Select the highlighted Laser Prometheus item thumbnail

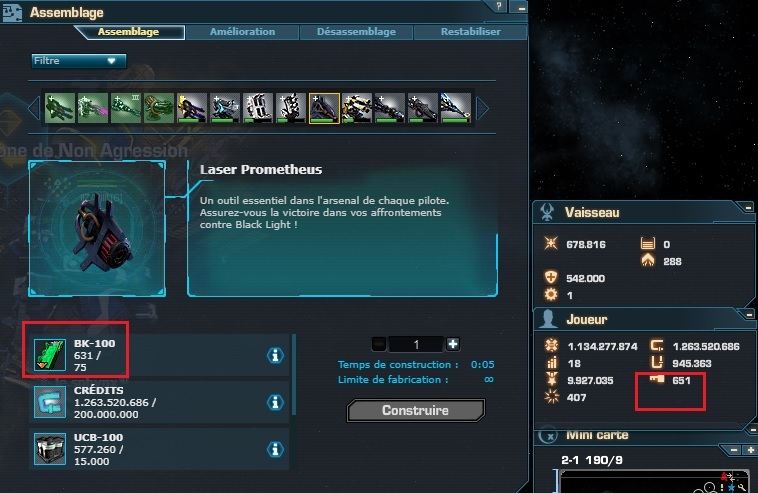click(x=324, y=108)
